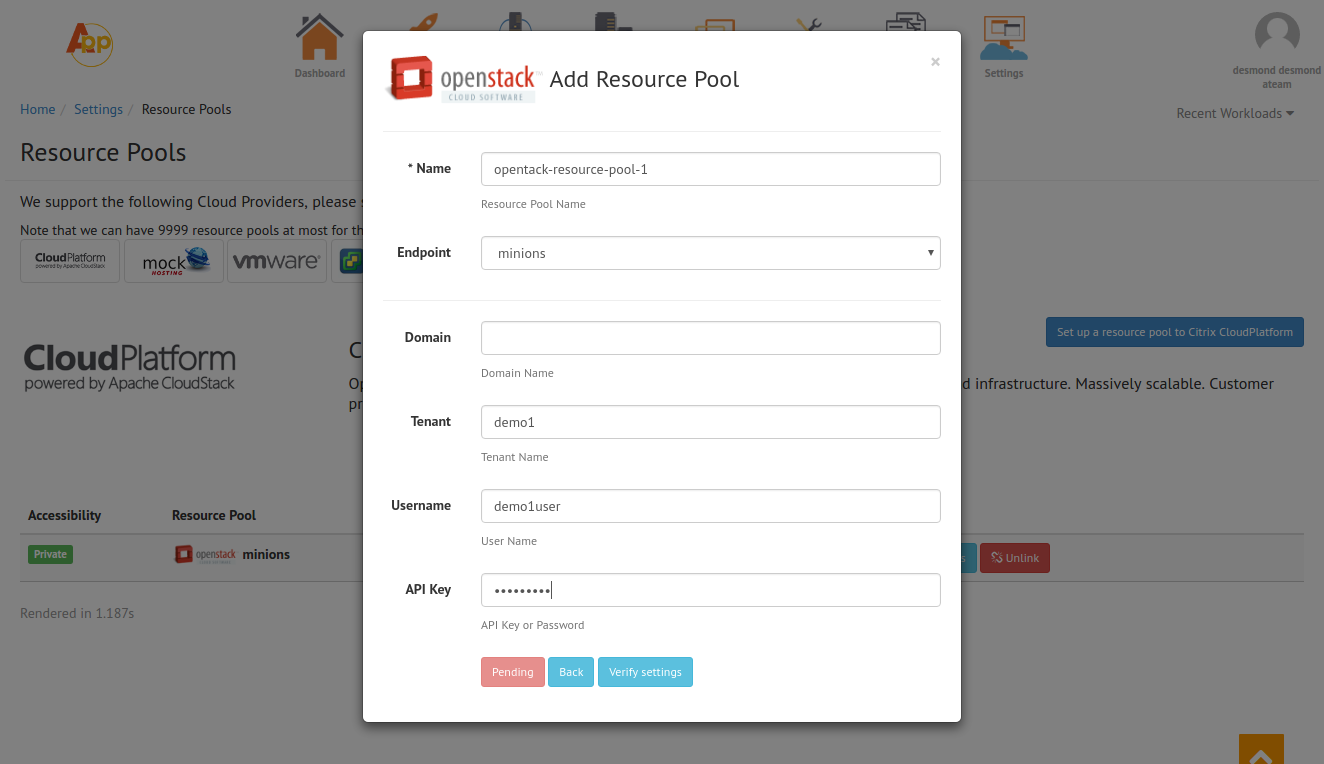Open the Dashboard home icon
Screen dimensions: 1324x764
pyautogui.click(x=320, y=45)
